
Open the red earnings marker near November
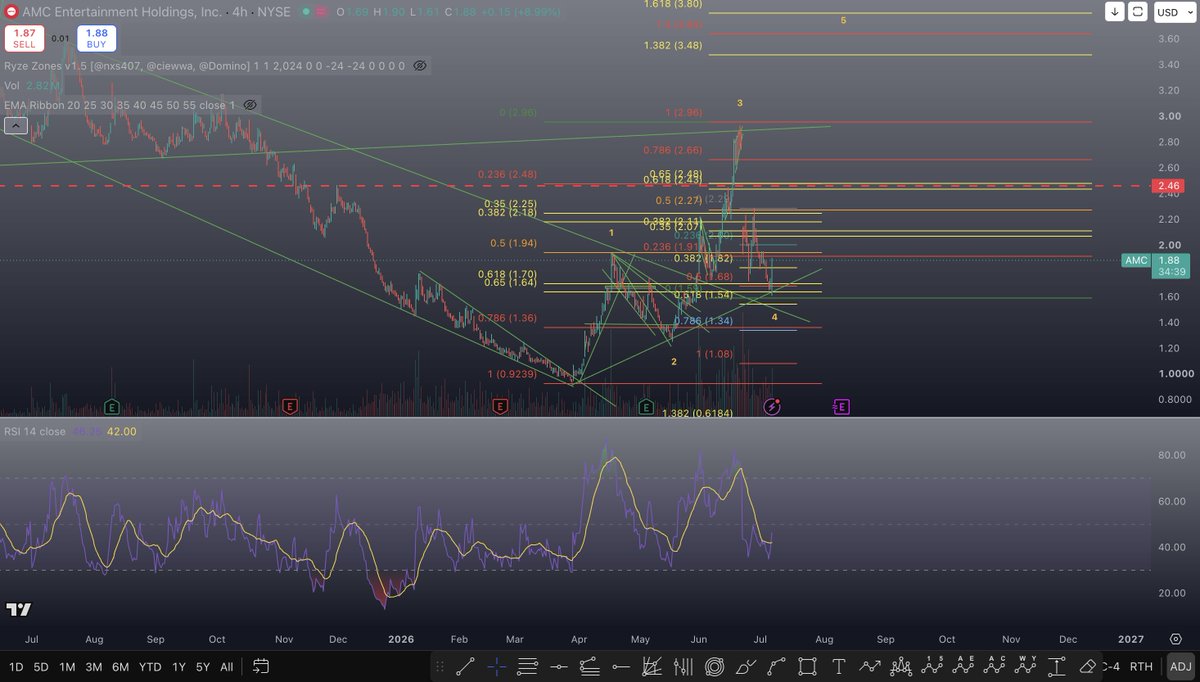[290, 407]
